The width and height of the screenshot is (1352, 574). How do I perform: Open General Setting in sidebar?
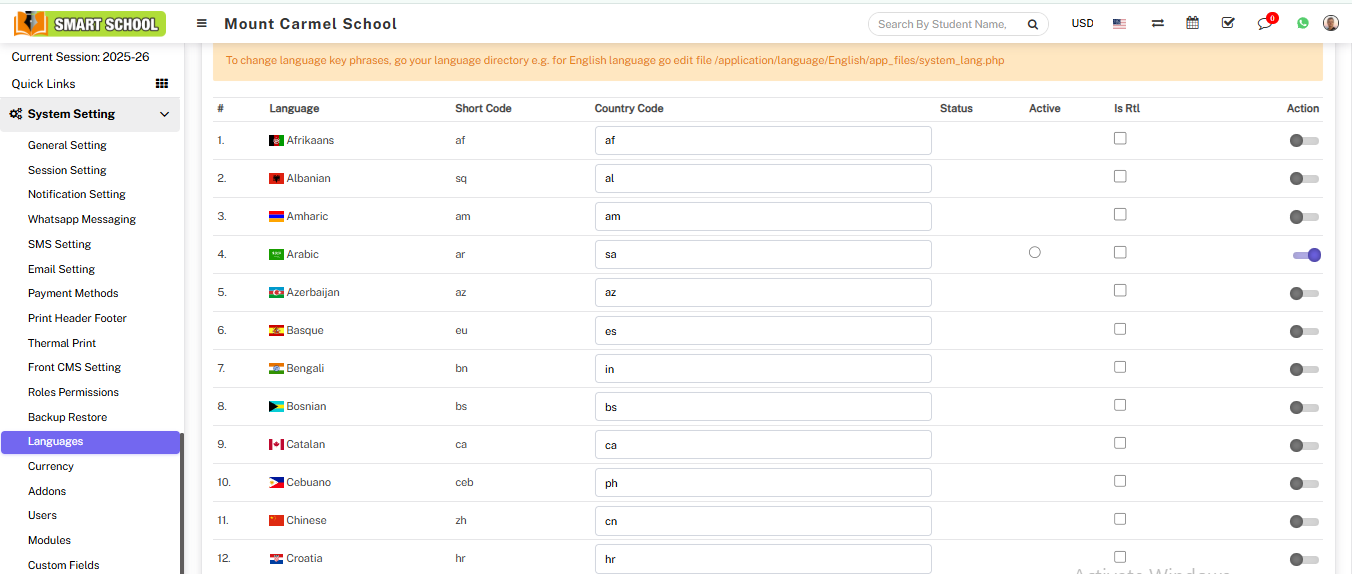(67, 145)
